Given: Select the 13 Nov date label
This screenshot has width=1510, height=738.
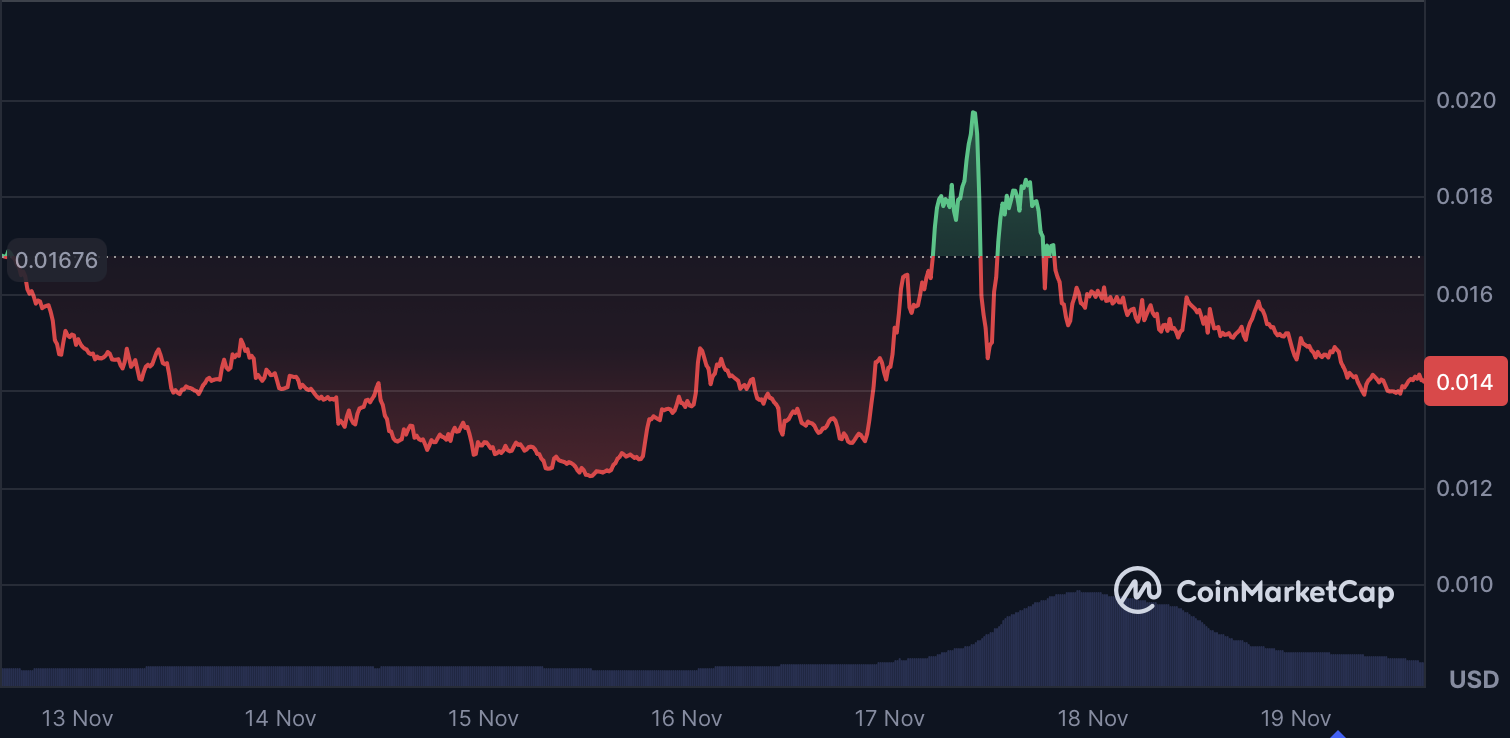Looking at the screenshot, I should point(77,718).
